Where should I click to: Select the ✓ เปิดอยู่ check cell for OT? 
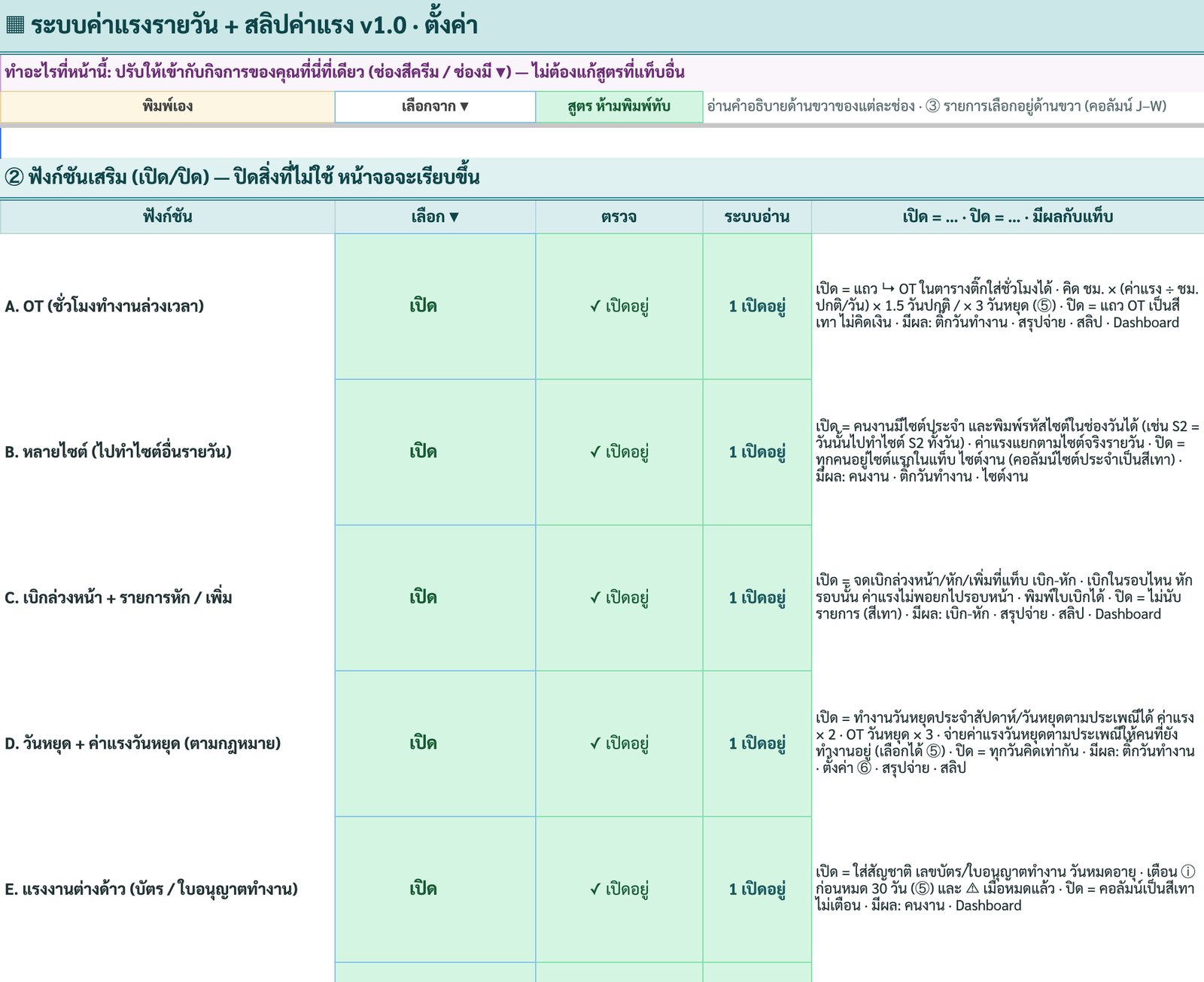[x=619, y=306]
